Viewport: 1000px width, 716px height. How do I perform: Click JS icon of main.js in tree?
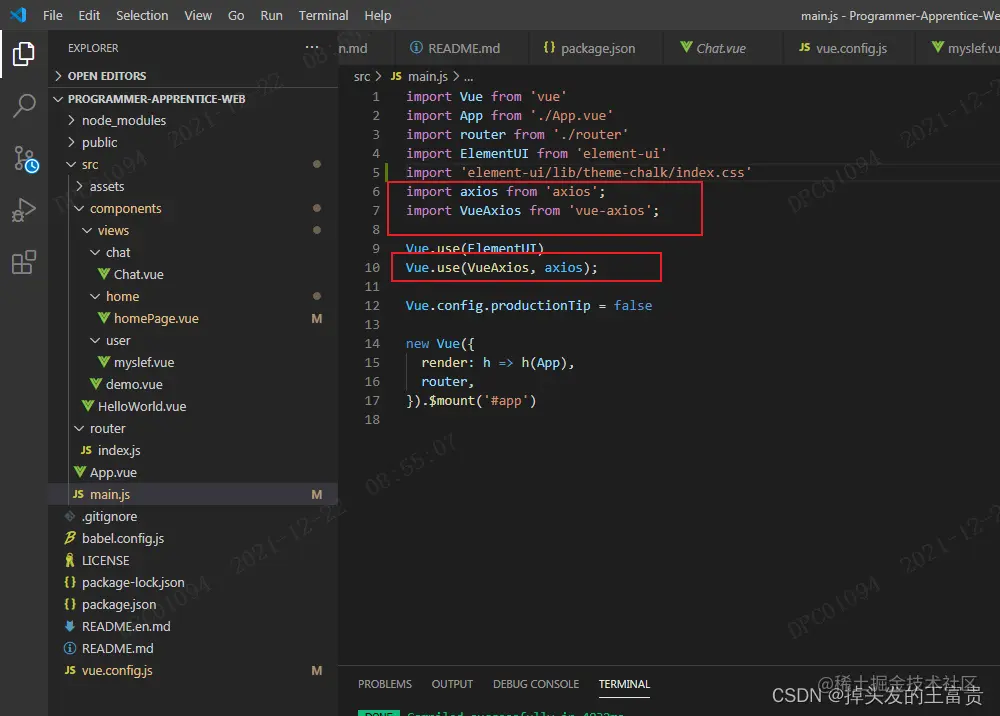tap(78, 494)
